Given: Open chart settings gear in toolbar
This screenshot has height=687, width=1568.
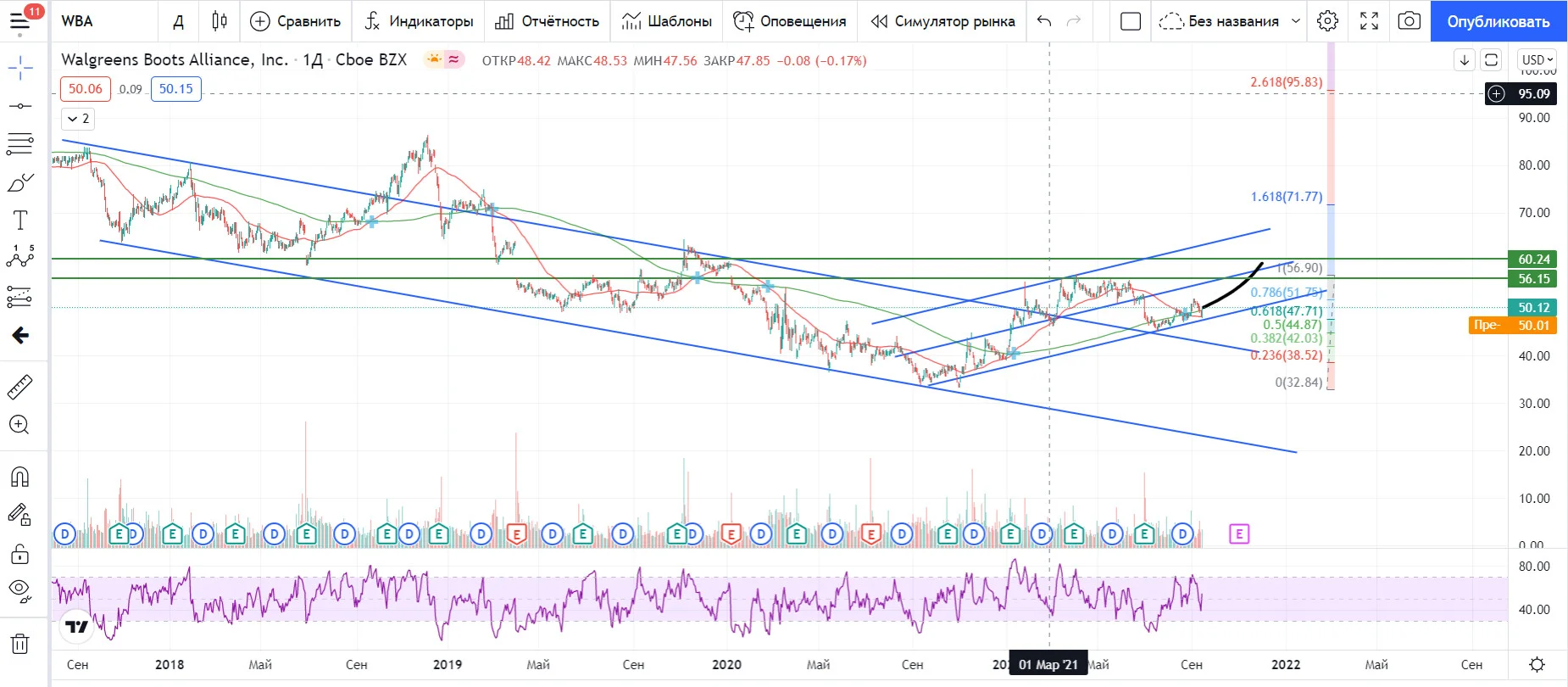Looking at the screenshot, I should [x=1328, y=21].
